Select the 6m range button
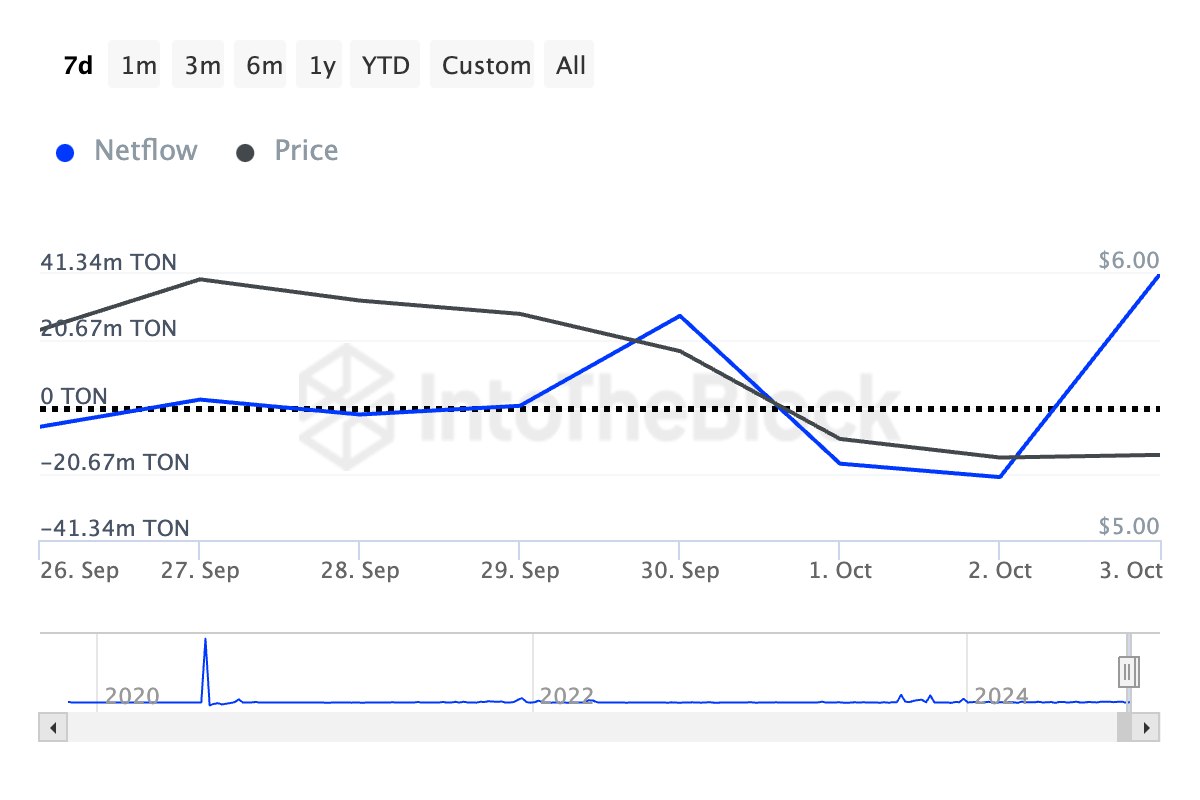Image resolution: width=1200 pixels, height=800 pixels. tap(264, 65)
